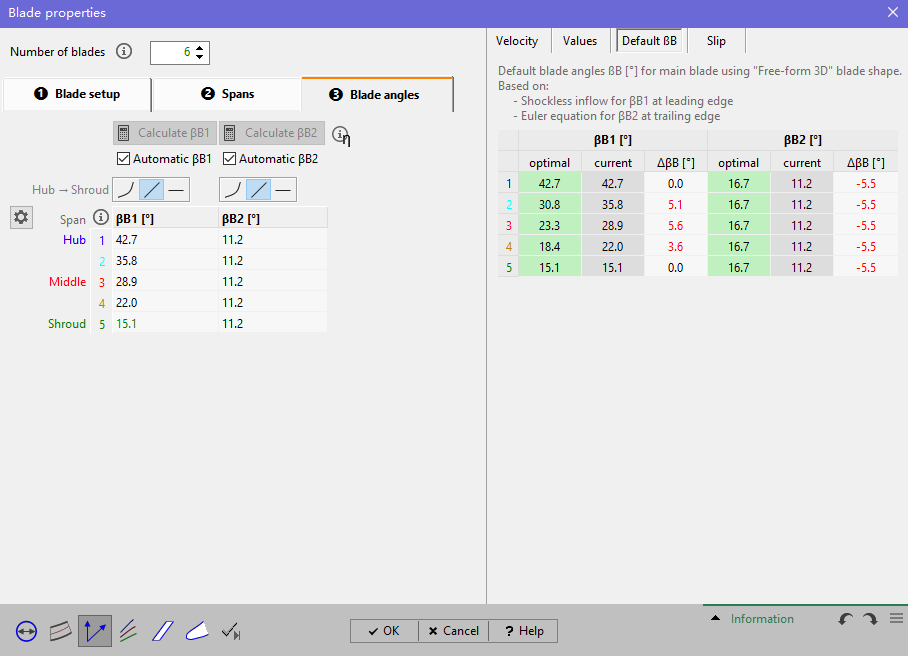Viewport: 908px width, 656px height.
Task: Click the redo arrow icon
Action: click(x=870, y=619)
